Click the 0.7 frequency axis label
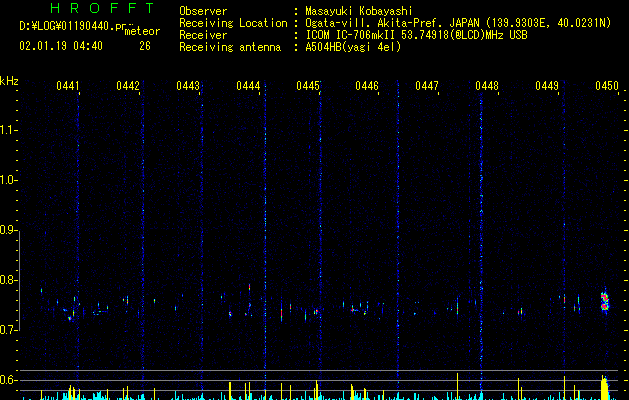This screenshot has width=629, height=400. pyautogui.click(x=9, y=330)
